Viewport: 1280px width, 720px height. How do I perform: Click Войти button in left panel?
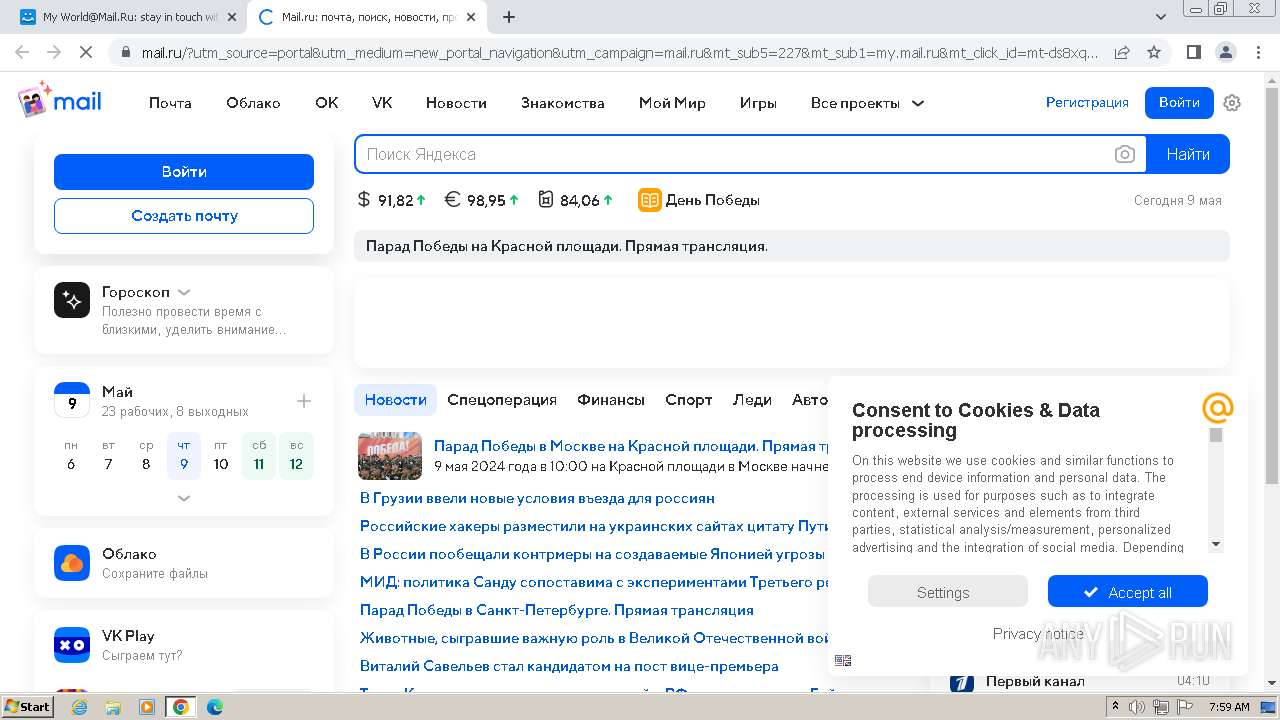184,172
